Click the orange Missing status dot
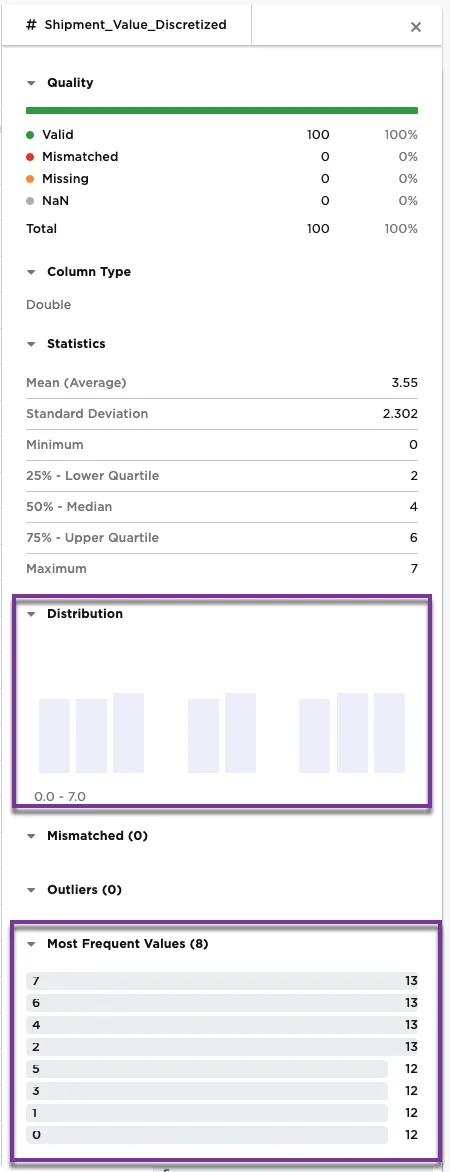 coord(30,179)
